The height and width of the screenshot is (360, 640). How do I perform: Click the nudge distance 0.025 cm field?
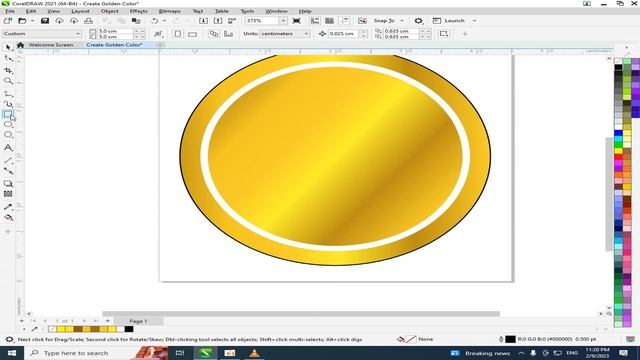pos(343,34)
